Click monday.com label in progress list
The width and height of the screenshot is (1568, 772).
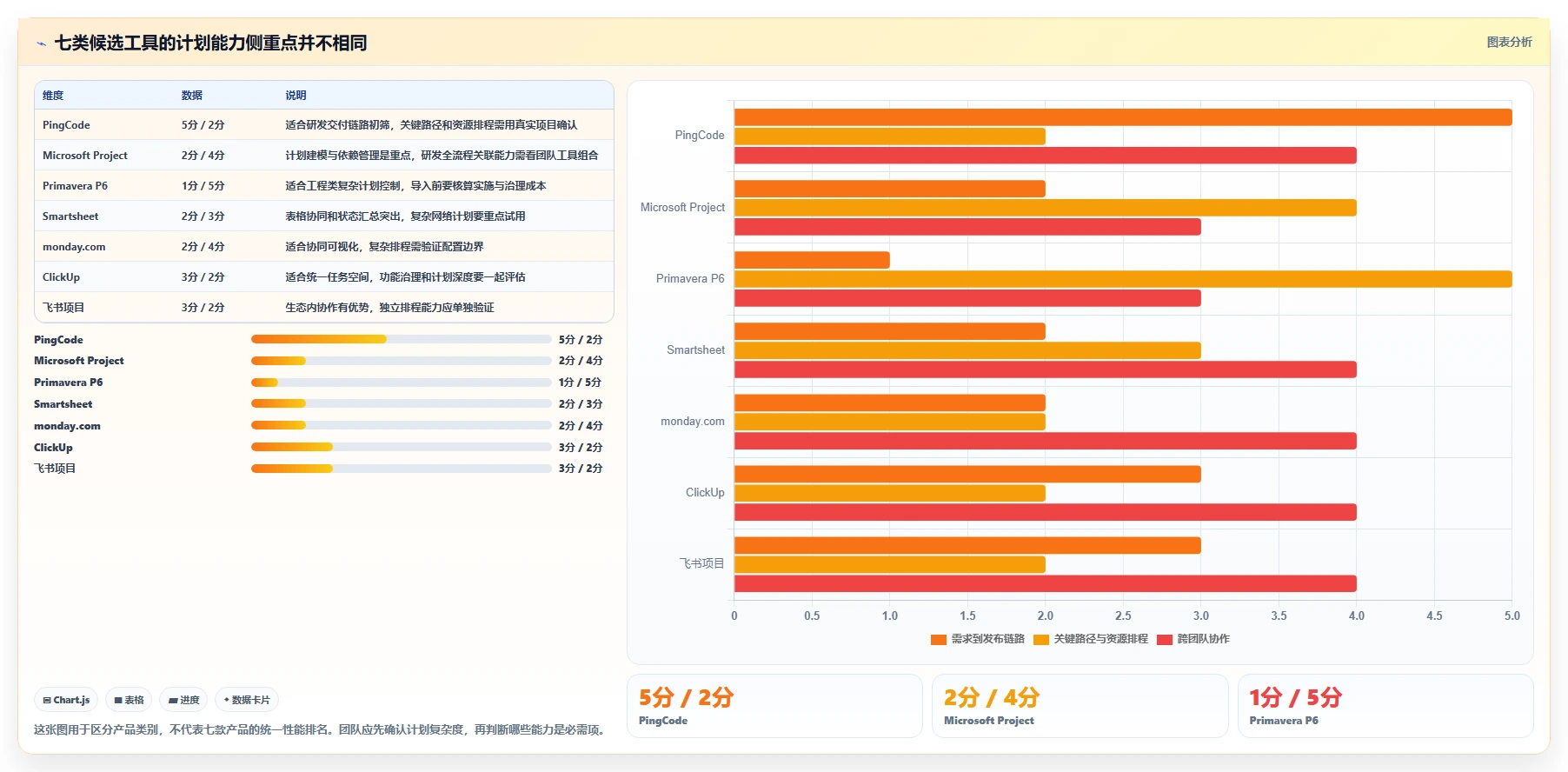click(67, 426)
